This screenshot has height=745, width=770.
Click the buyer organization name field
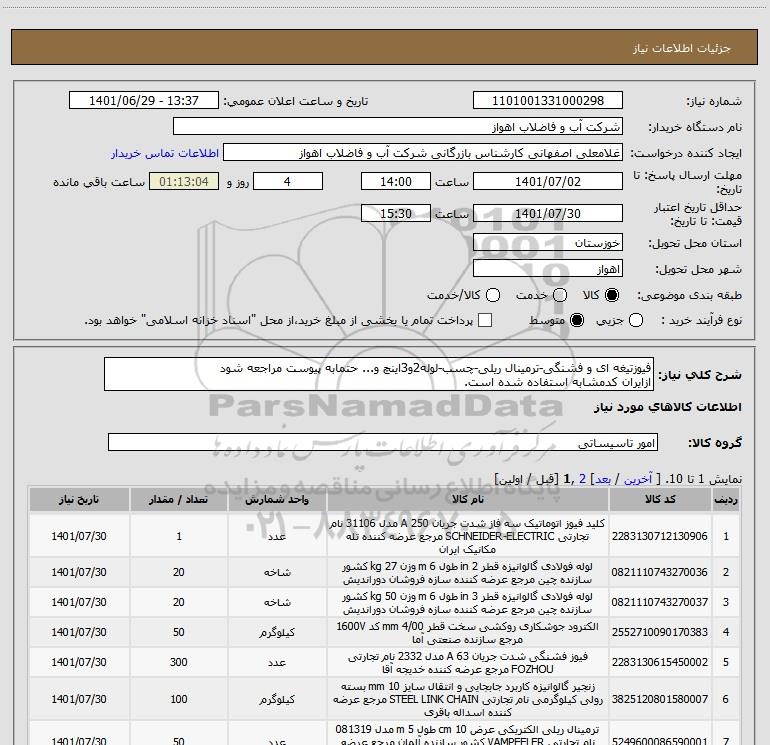pyautogui.click(x=397, y=127)
